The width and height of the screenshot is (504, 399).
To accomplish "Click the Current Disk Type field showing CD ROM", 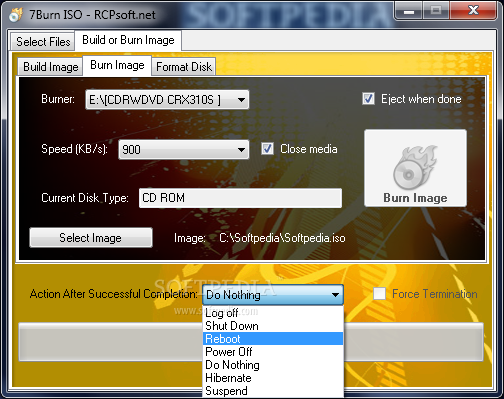I will point(240,198).
